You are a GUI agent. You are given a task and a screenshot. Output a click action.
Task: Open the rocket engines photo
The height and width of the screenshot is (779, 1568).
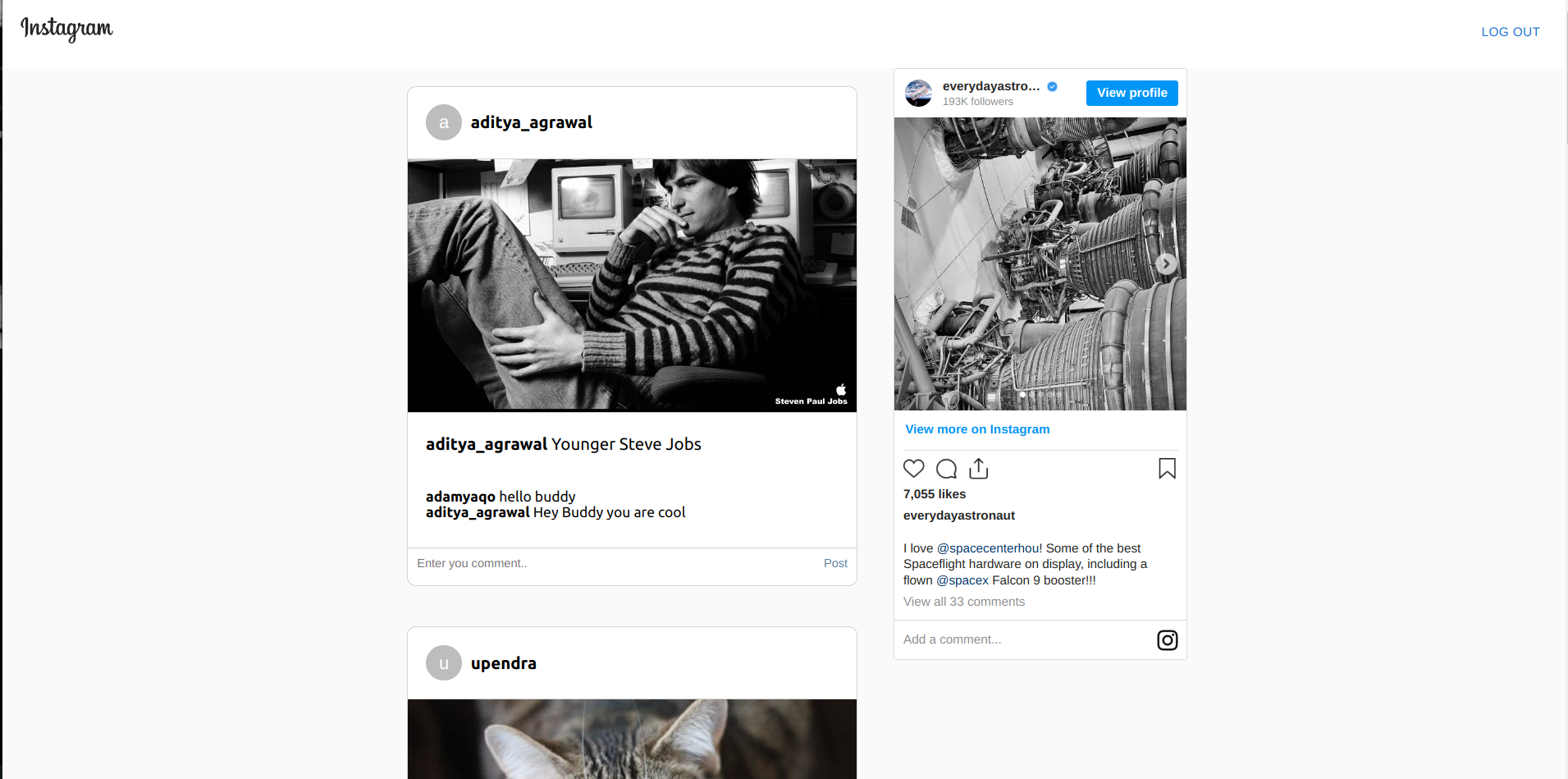pyautogui.click(x=1040, y=263)
